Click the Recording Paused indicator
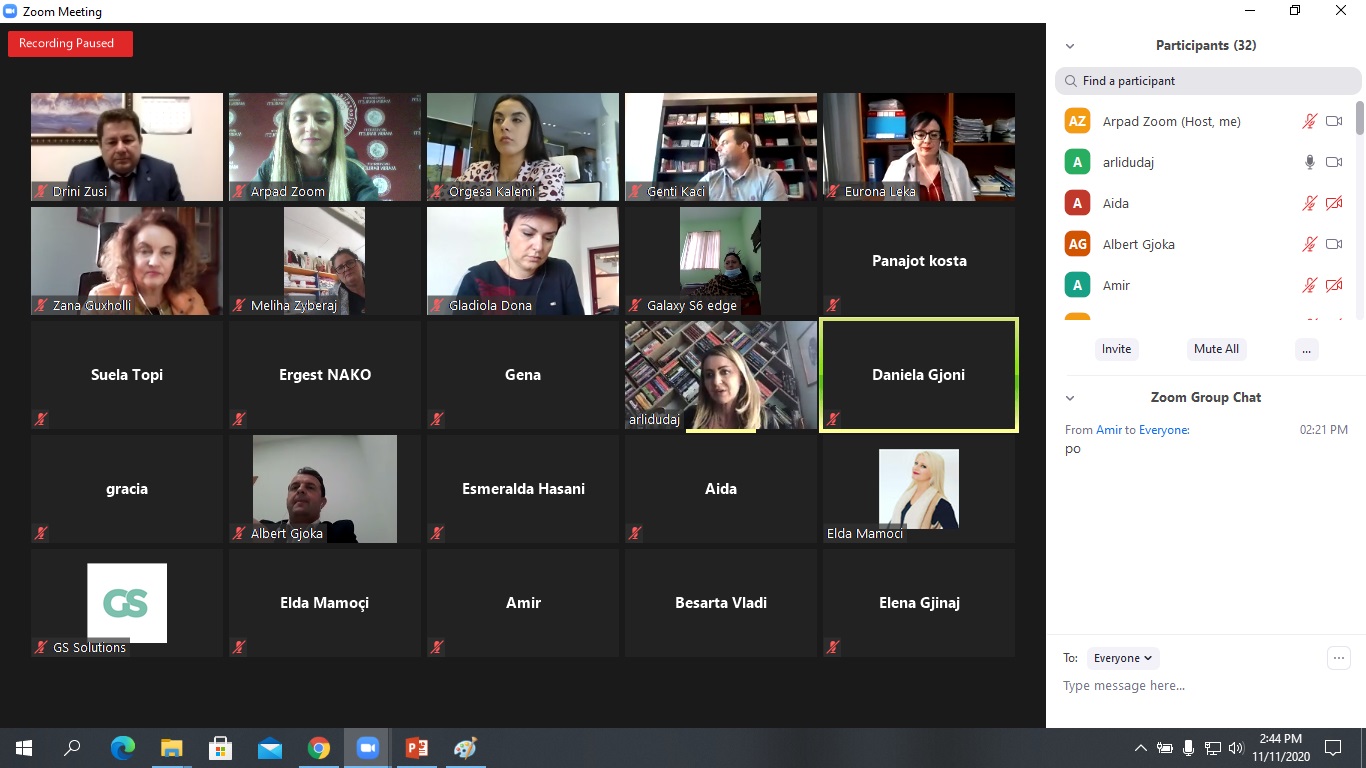This screenshot has height=768, width=1366. 70,44
